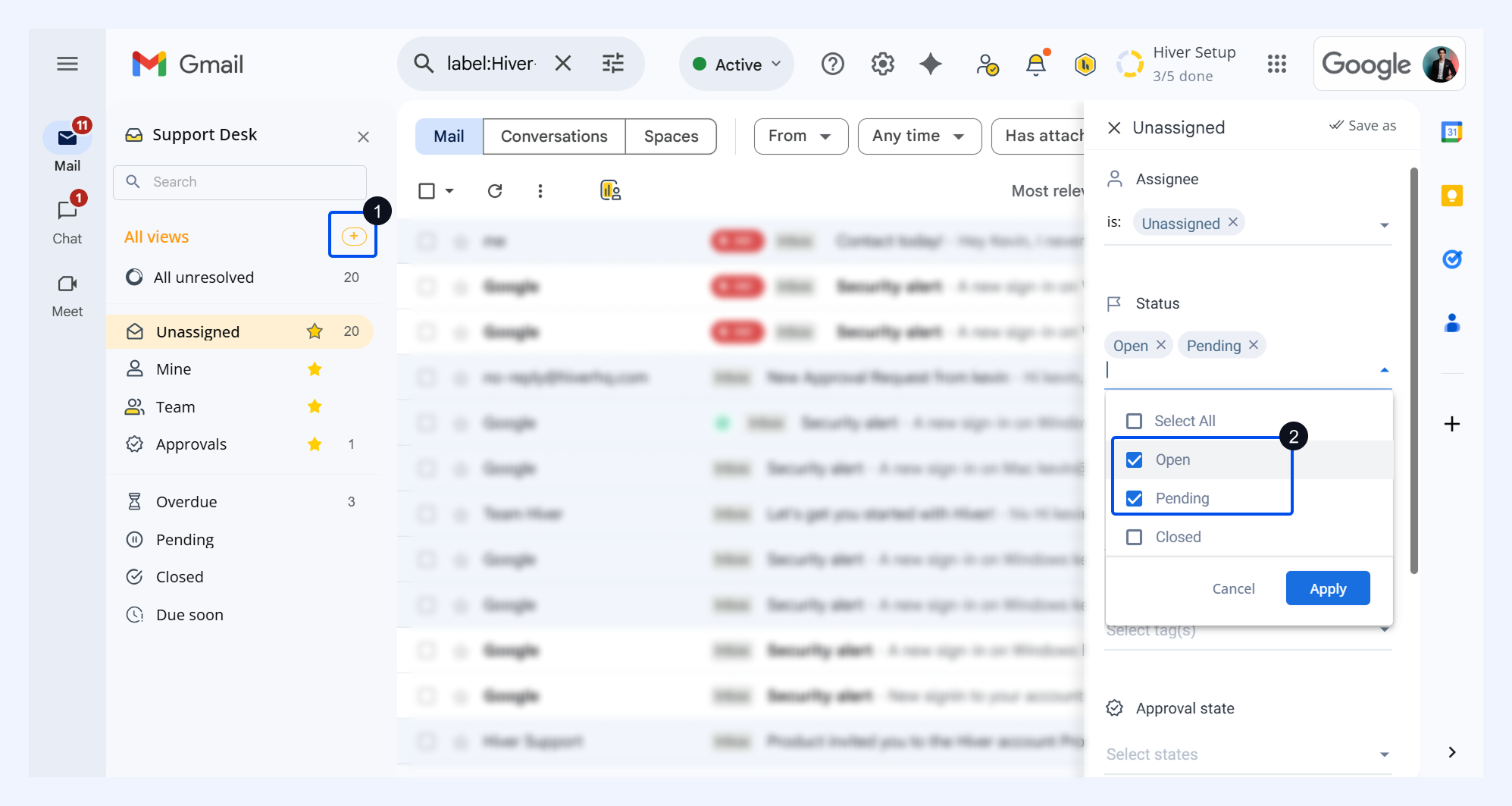Open the Hiver user availability icon
Screen dimensions: 1512x806
tap(987, 65)
